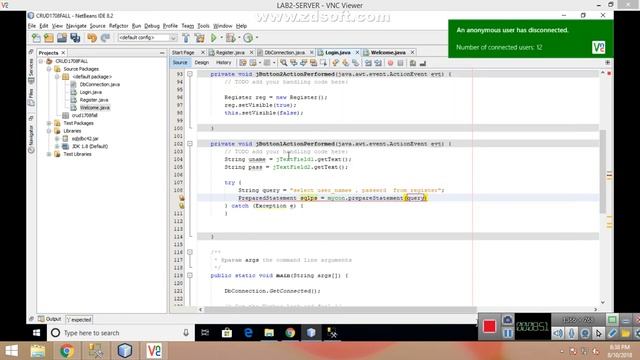Collapse code fold at line 119

pyautogui.click(x=190, y=276)
